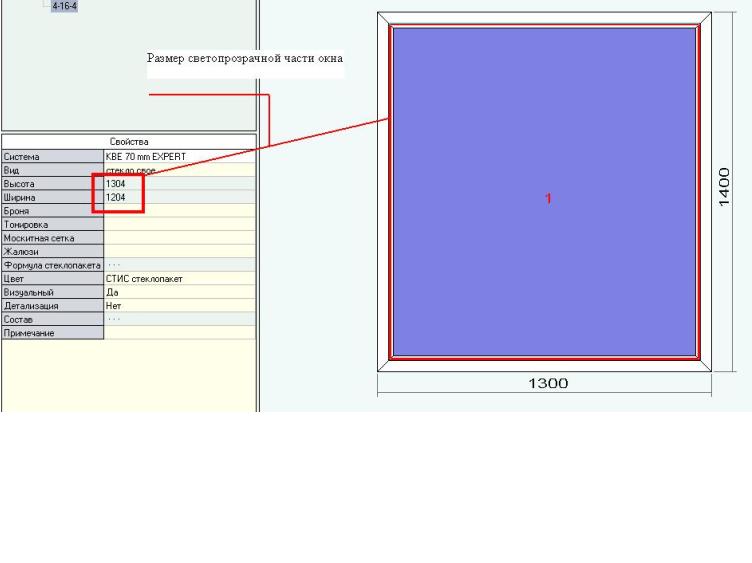Click the Свойства panel header
The width and height of the screenshot is (752, 563).
click(130, 142)
